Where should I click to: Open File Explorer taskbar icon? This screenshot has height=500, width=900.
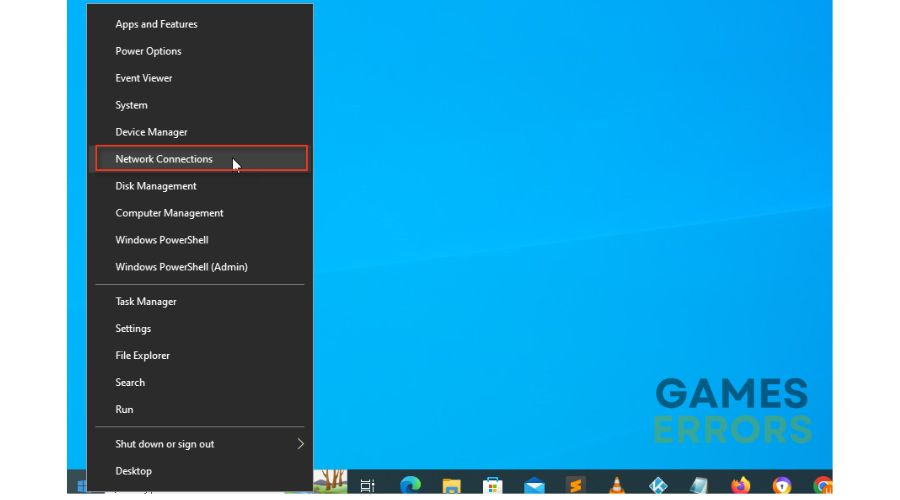(451, 485)
